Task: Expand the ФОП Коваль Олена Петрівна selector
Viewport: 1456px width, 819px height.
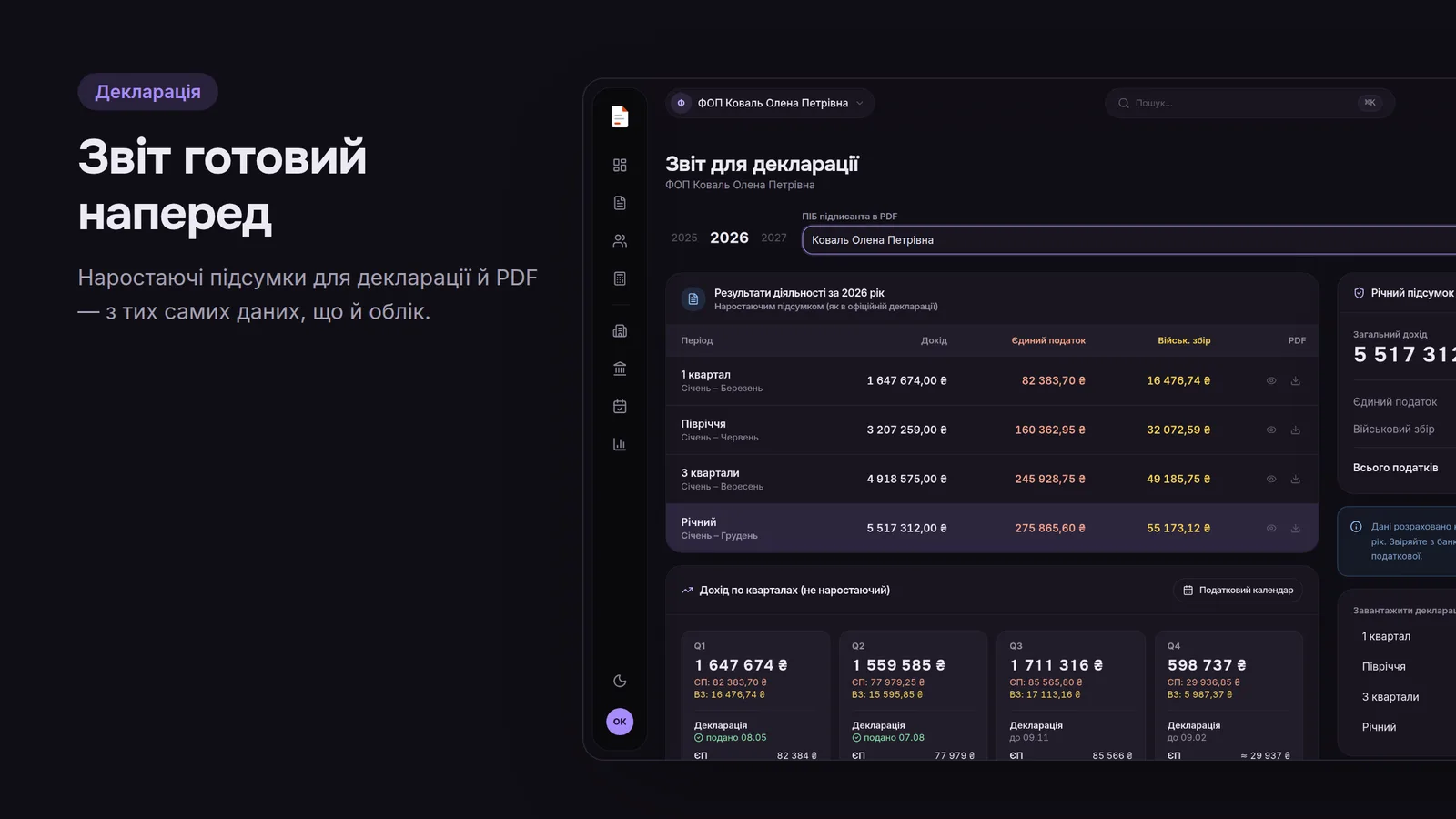Action: click(770, 103)
